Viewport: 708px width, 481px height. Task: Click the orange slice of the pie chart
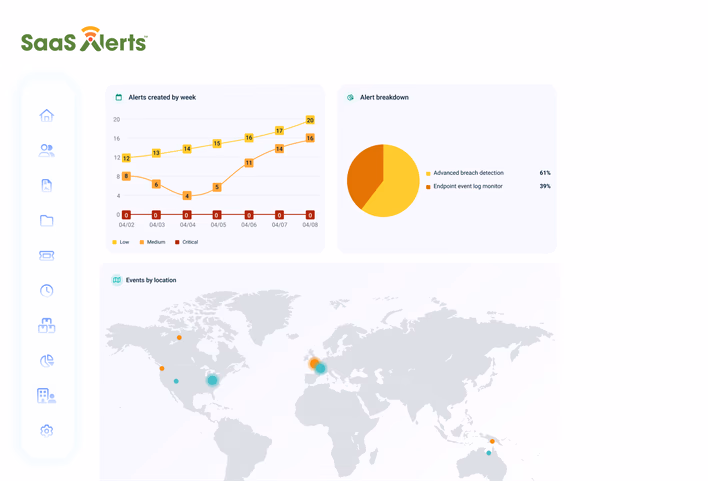[364, 175]
